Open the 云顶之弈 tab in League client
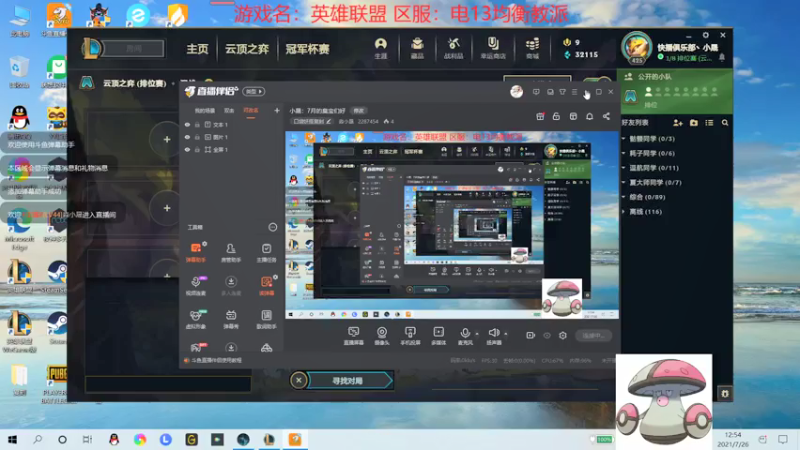The width and height of the screenshot is (800, 450). pos(247,49)
